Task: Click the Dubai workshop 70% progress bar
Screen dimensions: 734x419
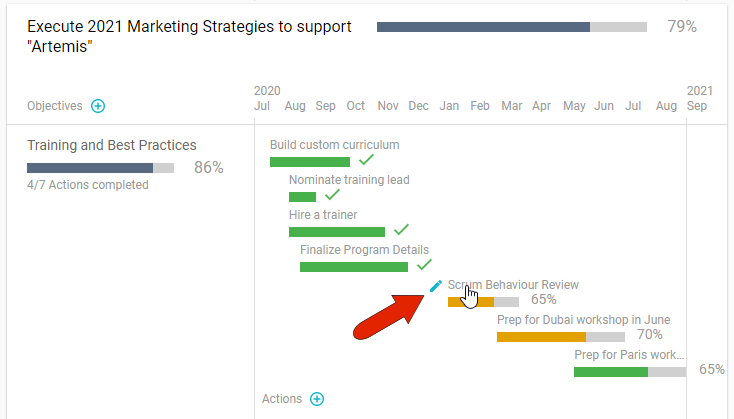Action: (x=560, y=337)
